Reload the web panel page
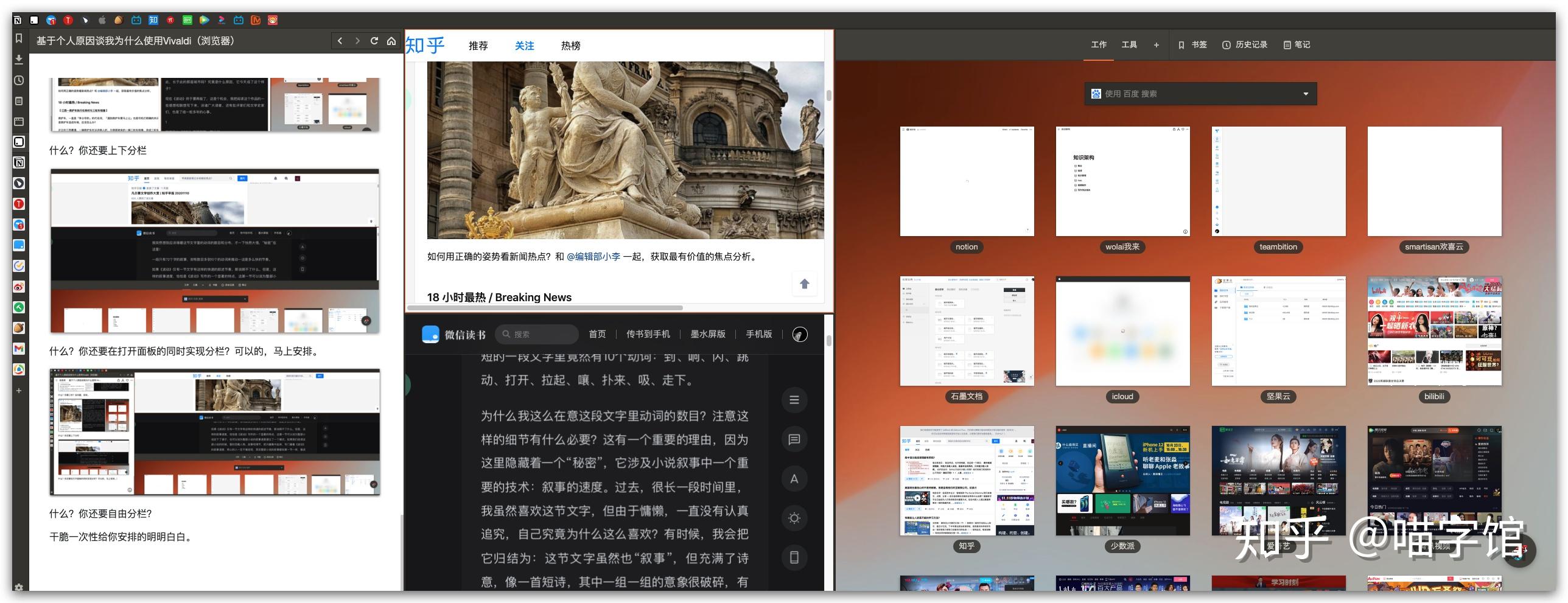 pyautogui.click(x=374, y=41)
